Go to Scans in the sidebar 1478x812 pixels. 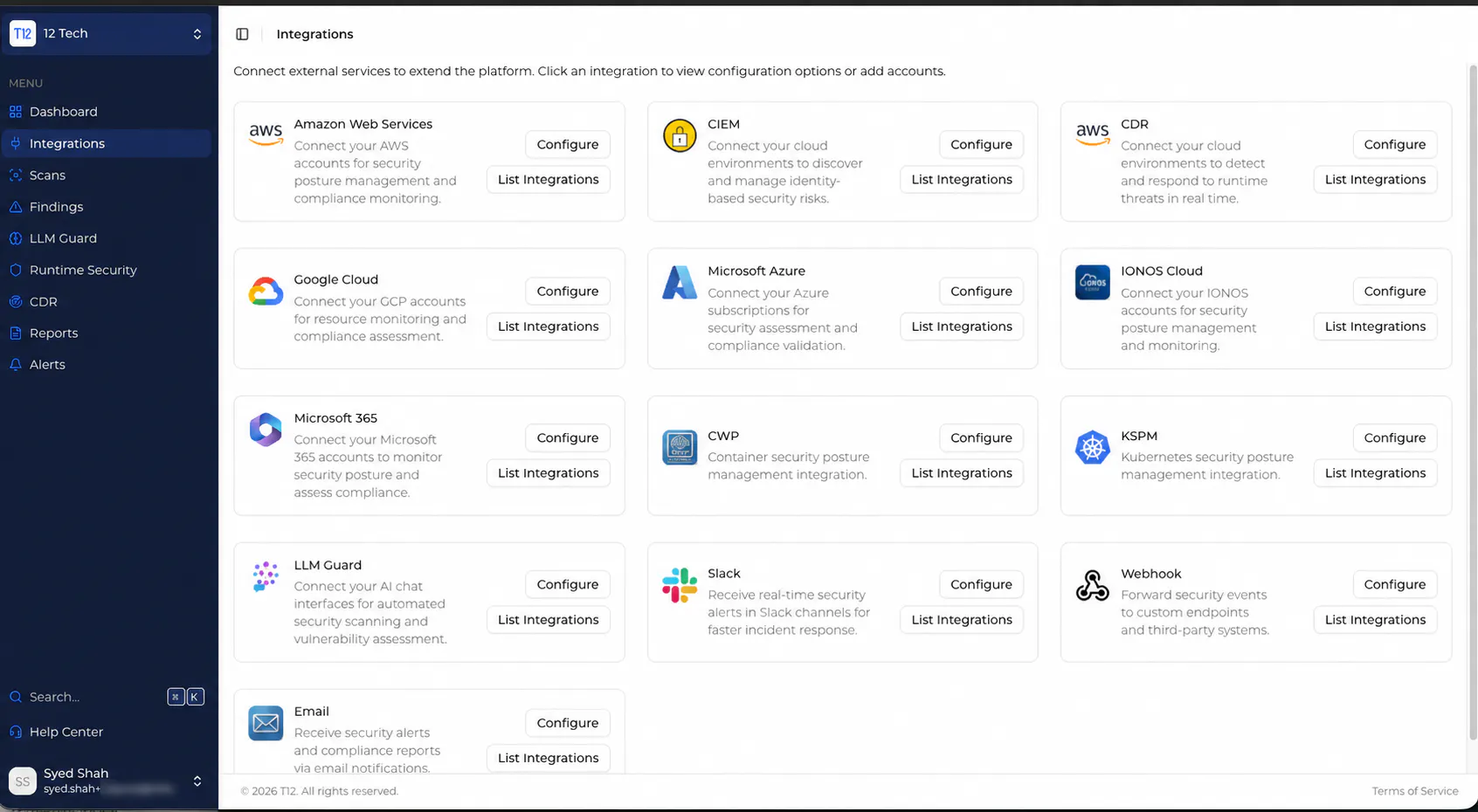107,175
